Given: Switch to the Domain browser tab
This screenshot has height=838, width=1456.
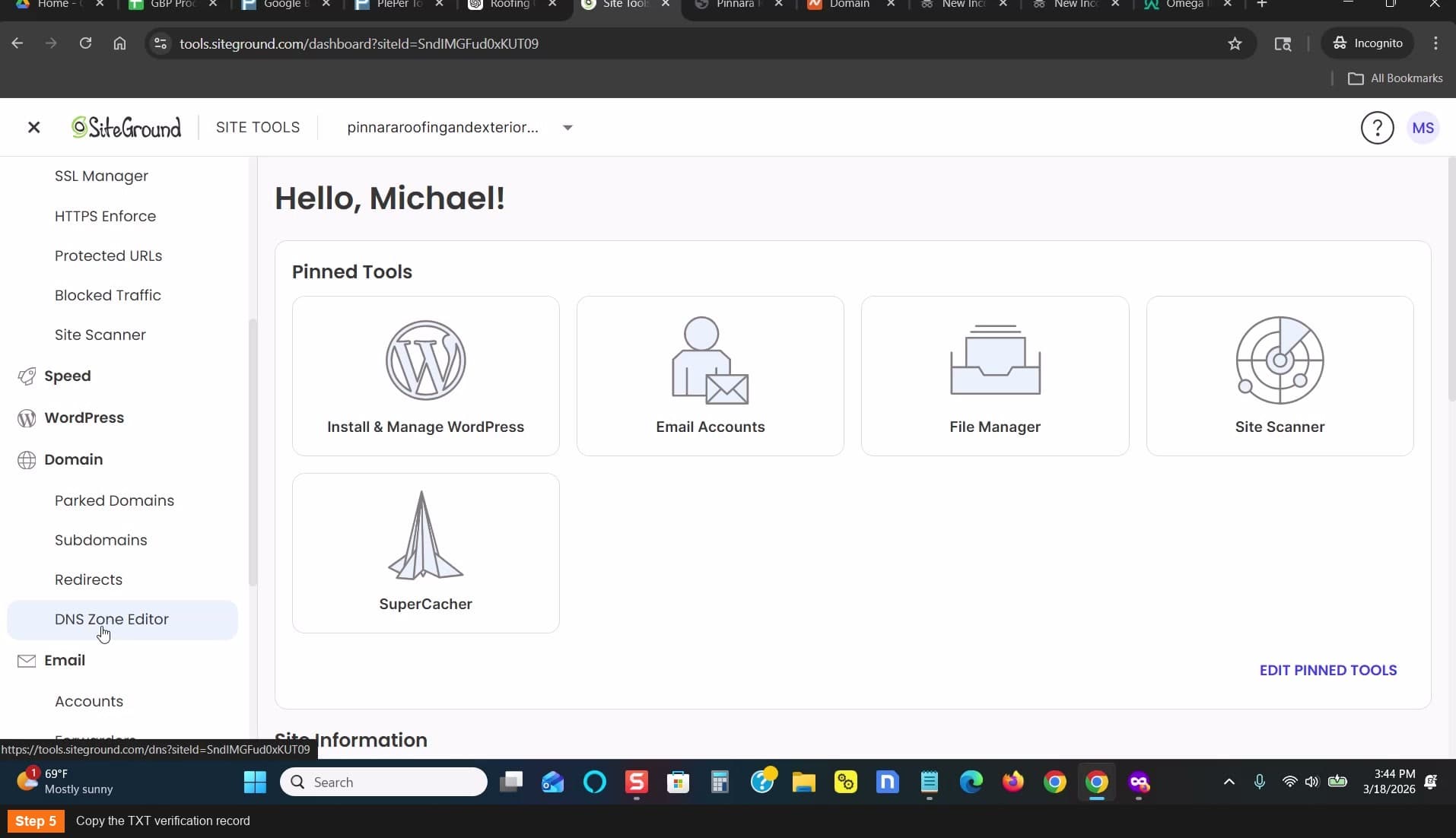Looking at the screenshot, I should click(x=850, y=5).
